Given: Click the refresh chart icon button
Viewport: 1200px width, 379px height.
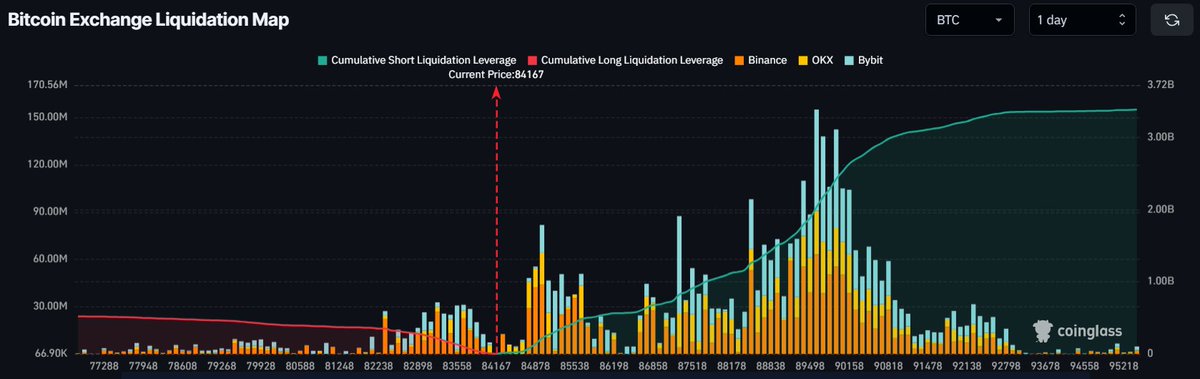Looking at the screenshot, I should 1172,20.
